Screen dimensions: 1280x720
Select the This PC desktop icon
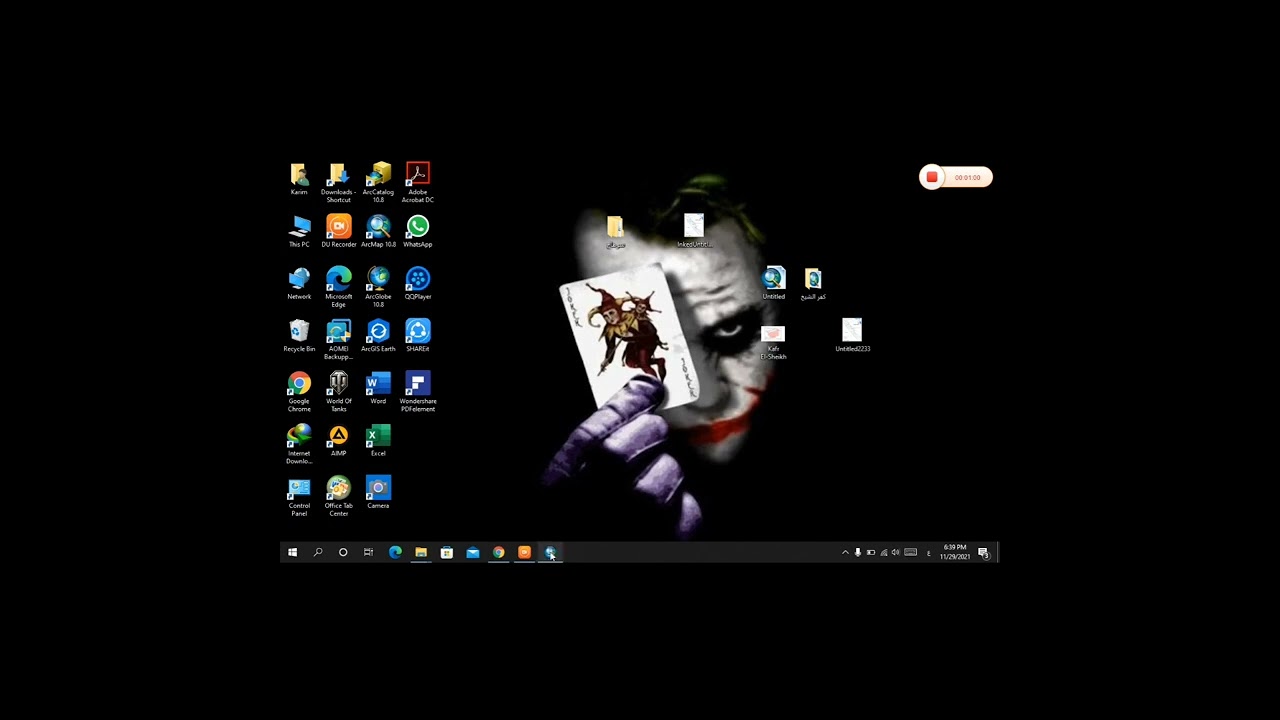pyautogui.click(x=299, y=231)
